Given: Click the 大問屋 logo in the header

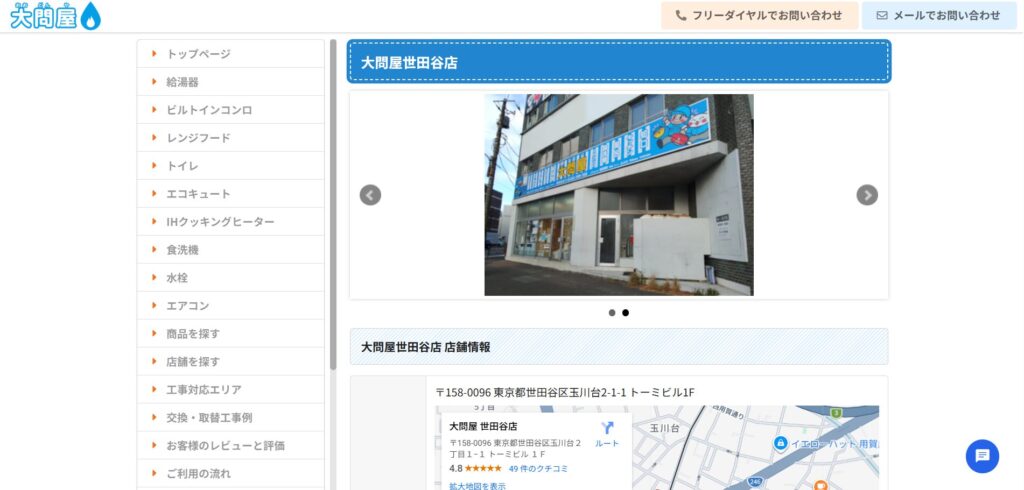Looking at the screenshot, I should [x=55, y=16].
